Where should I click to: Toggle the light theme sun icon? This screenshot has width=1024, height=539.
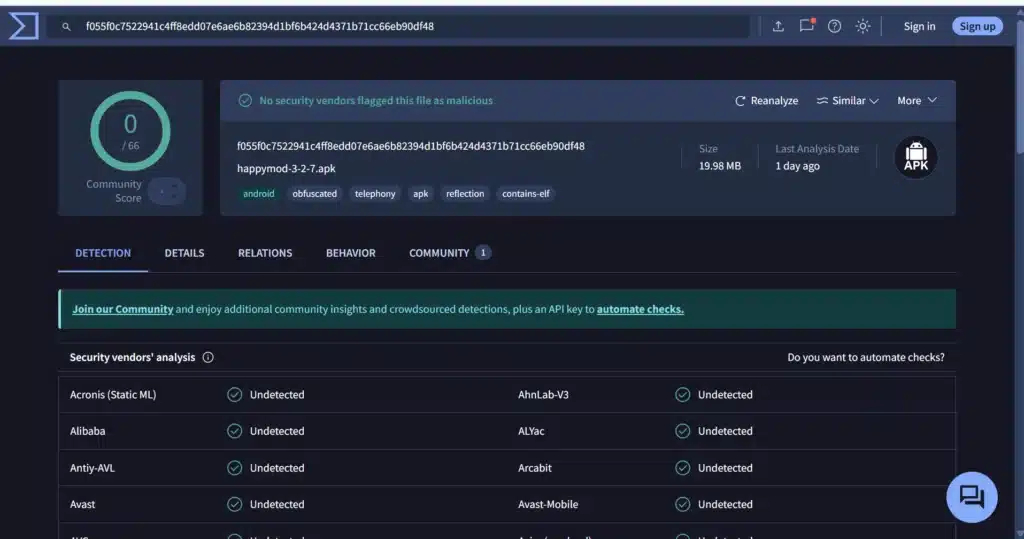(863, 26)
